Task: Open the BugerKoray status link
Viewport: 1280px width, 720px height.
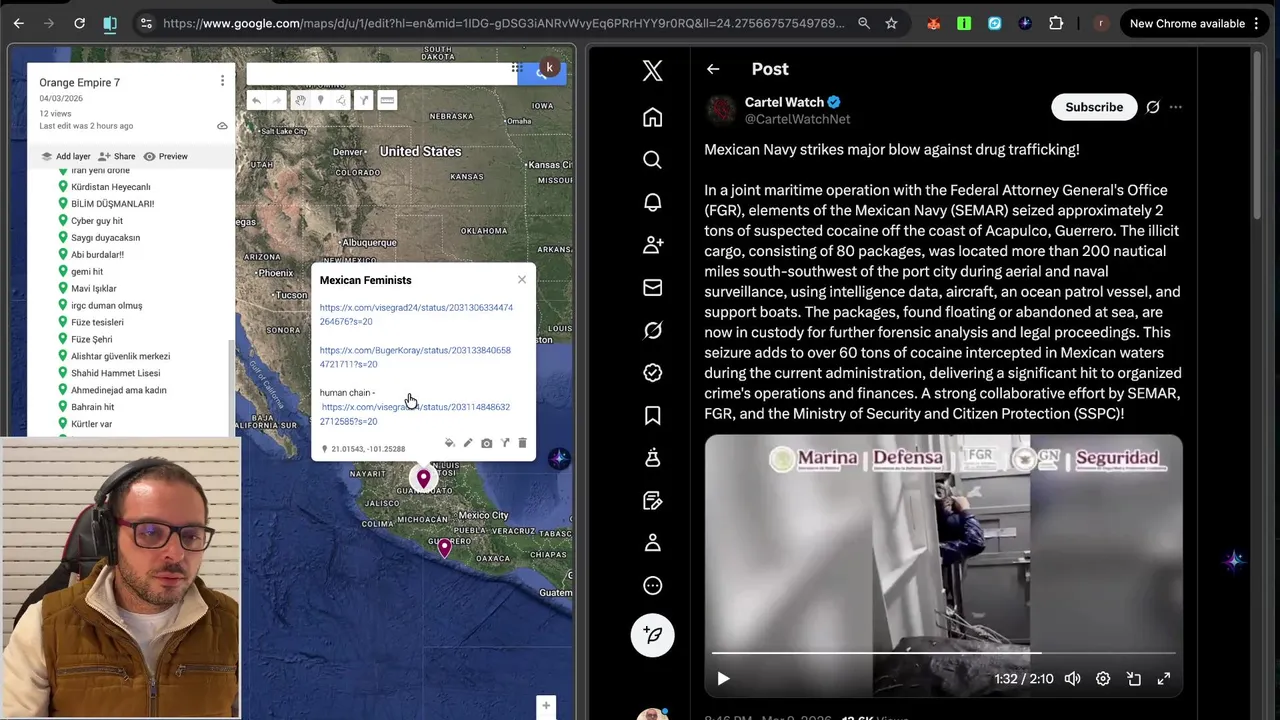Action: (x=415, y=357)
